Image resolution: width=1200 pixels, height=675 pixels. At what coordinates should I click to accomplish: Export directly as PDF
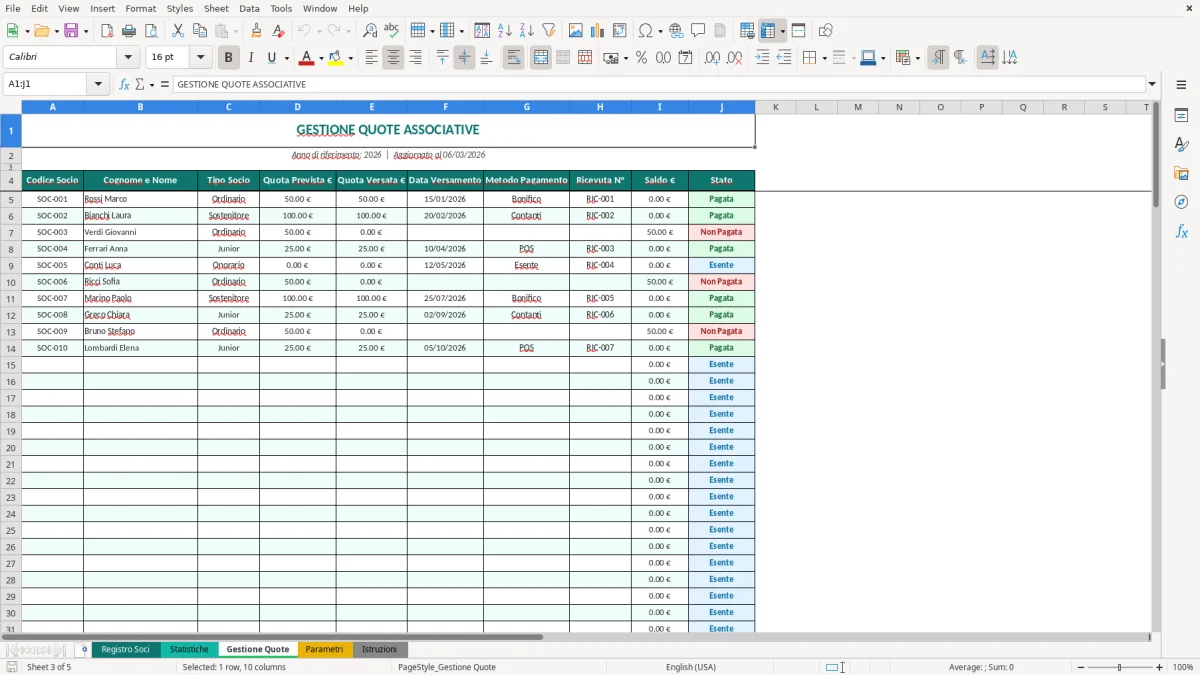coord(107,31)
